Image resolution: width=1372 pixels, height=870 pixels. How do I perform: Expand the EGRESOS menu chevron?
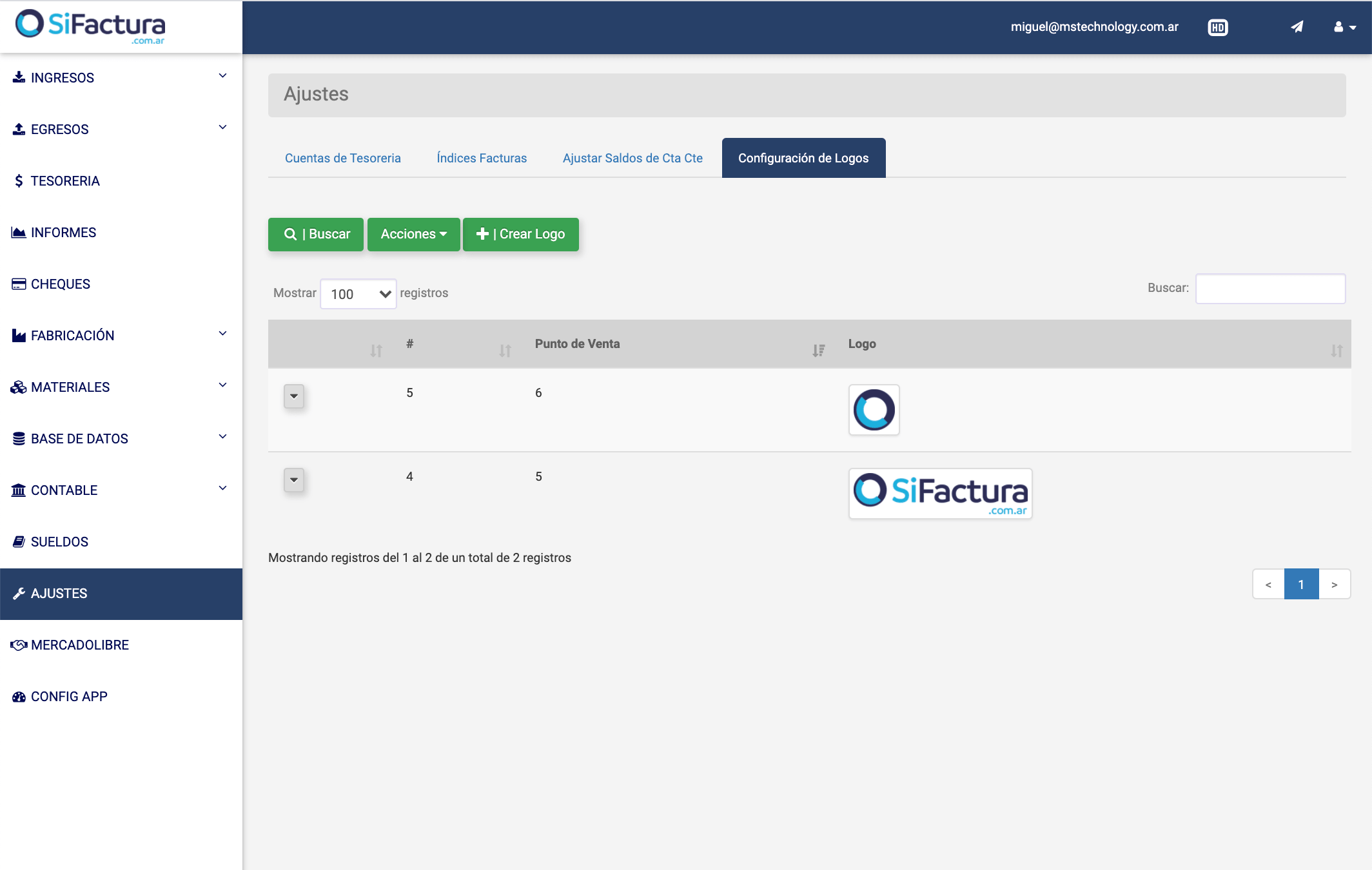pyautogui.click(x=222, y=128)
